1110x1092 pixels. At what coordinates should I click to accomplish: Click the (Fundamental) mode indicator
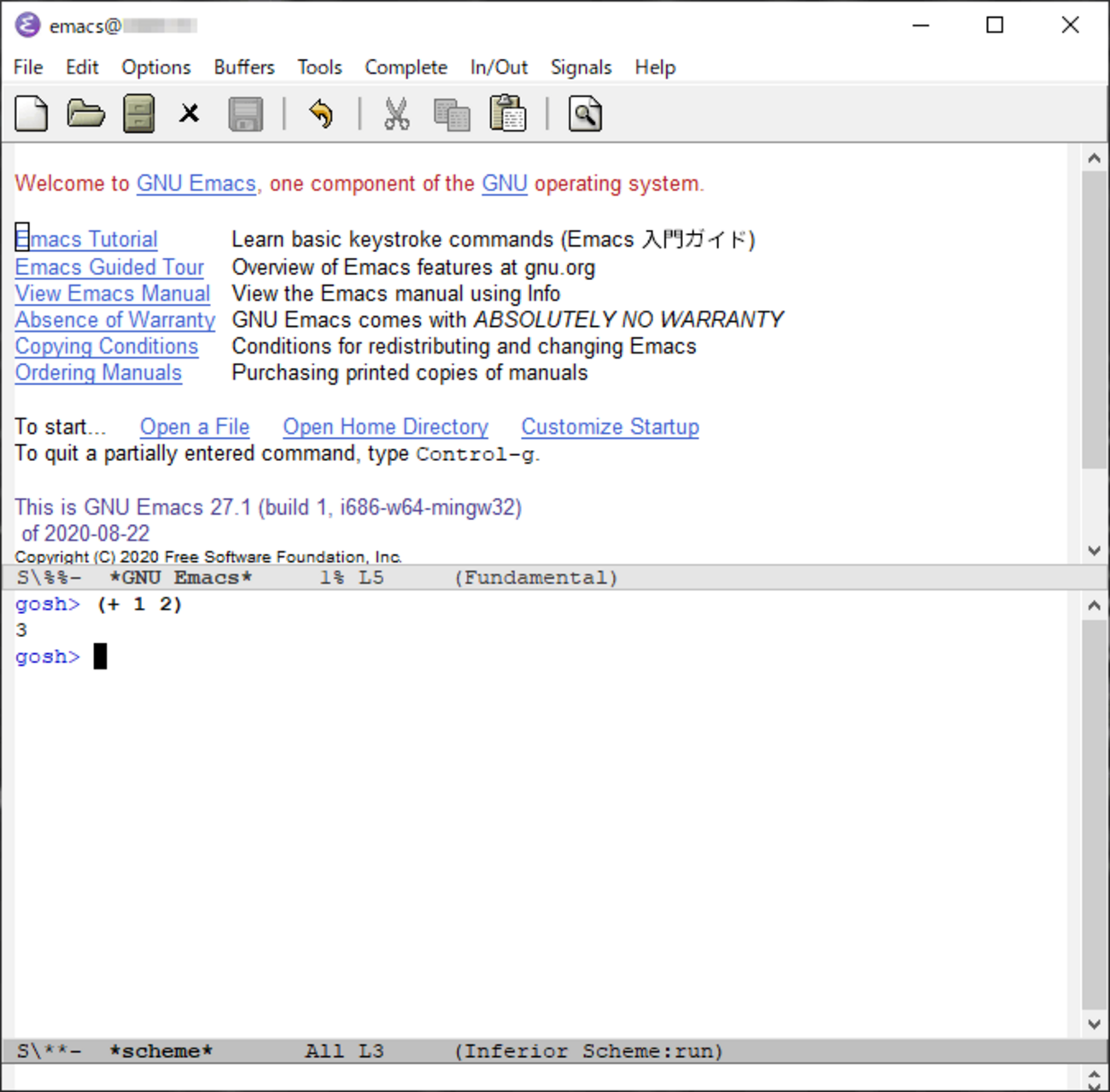click(x=535, y=578)
